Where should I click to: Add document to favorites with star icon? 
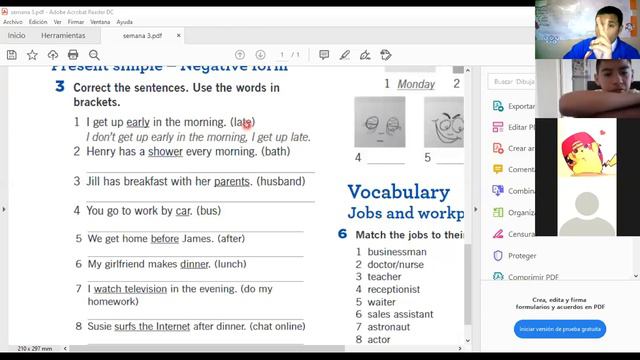(x=32, y=55)
